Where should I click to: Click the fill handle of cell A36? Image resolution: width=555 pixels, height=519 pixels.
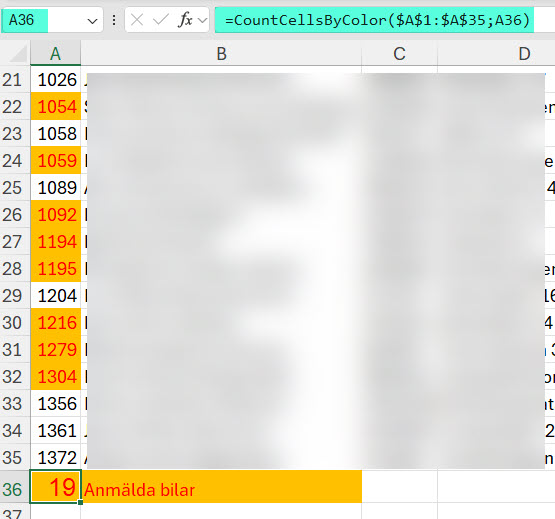(81, 502)
